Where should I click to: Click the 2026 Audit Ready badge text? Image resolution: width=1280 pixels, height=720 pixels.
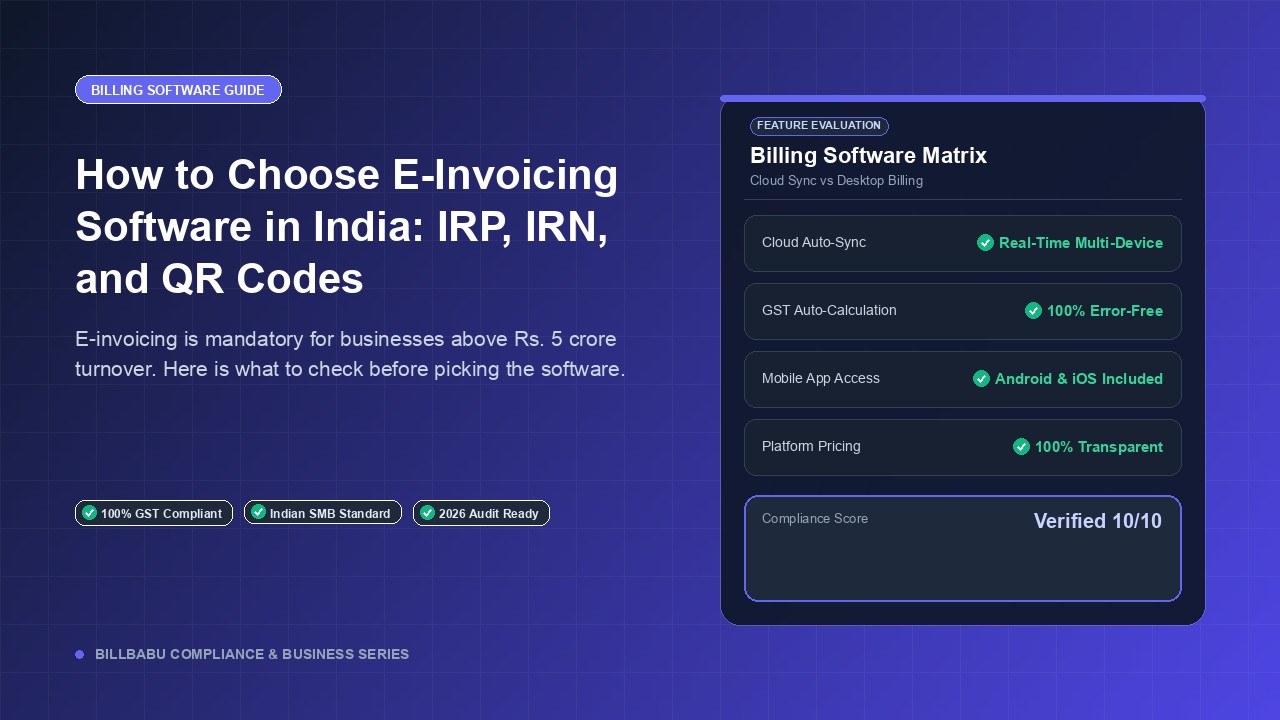tap(489, 514)
